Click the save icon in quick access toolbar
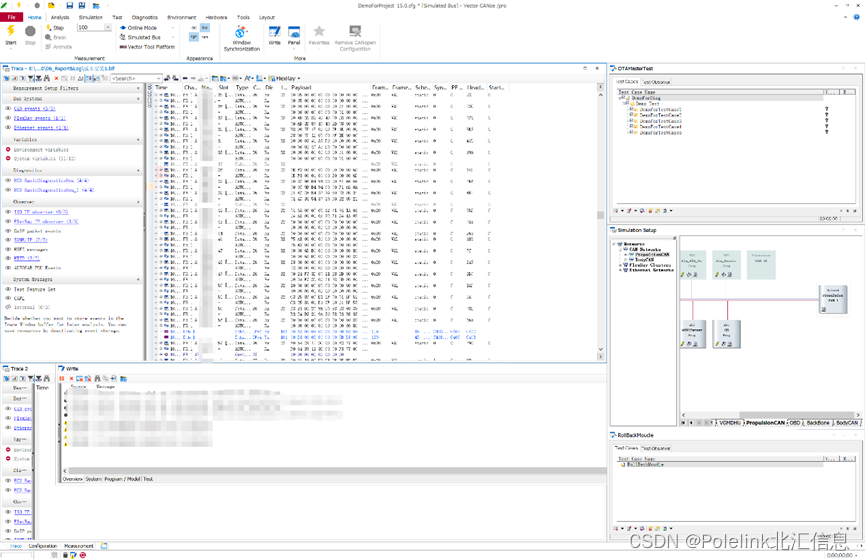The width and height of the screenshot is (865, 560). pyautogui.click(x=70, y=6)
